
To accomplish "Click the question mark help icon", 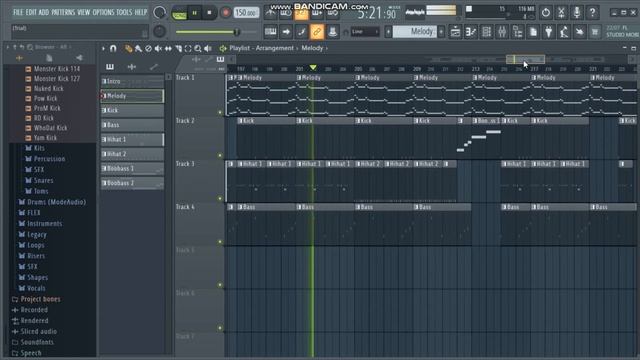I will [592, 13].
